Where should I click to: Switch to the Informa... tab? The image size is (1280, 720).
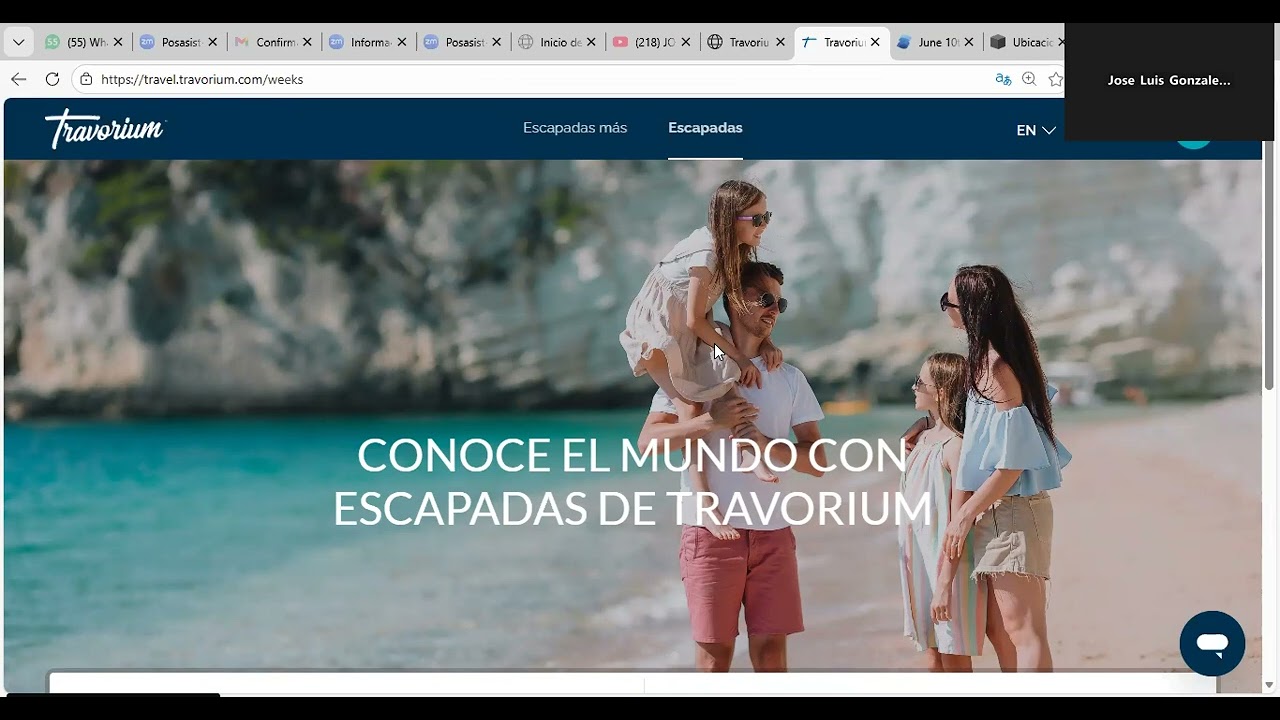coord(368,42)
